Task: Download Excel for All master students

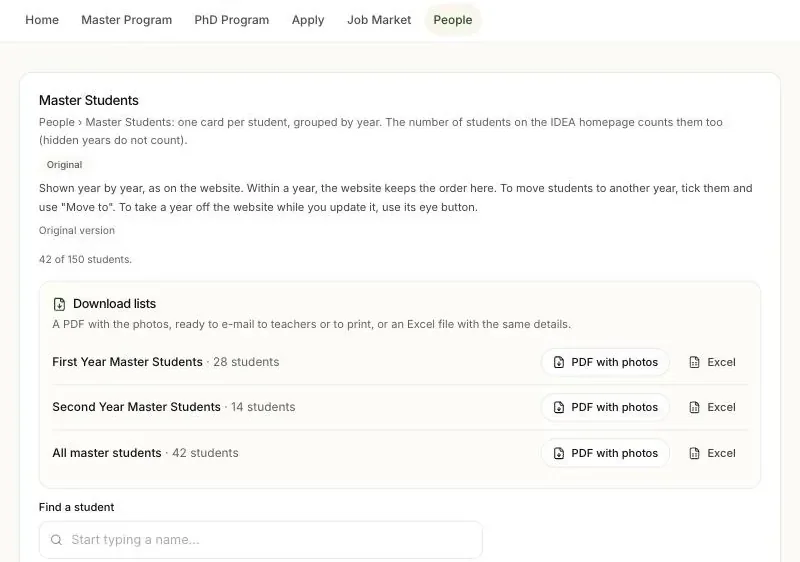Action: [712, 453]
